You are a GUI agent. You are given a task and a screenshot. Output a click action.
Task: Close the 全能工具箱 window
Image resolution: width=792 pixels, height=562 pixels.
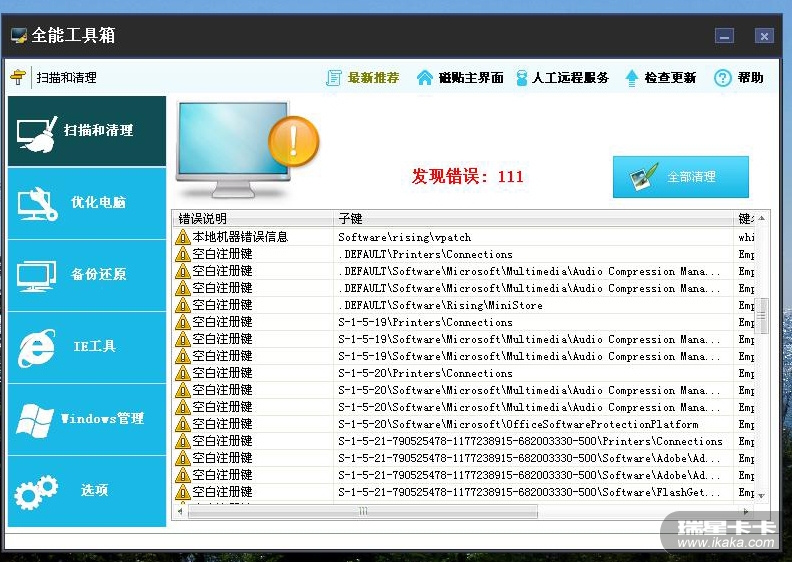pyautogui.click(x=764, y=36)
